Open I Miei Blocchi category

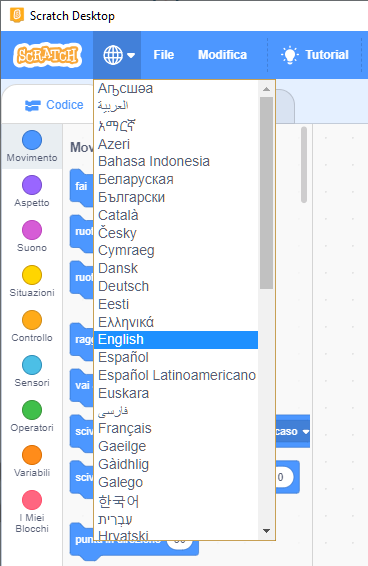(x=32, y=511)
